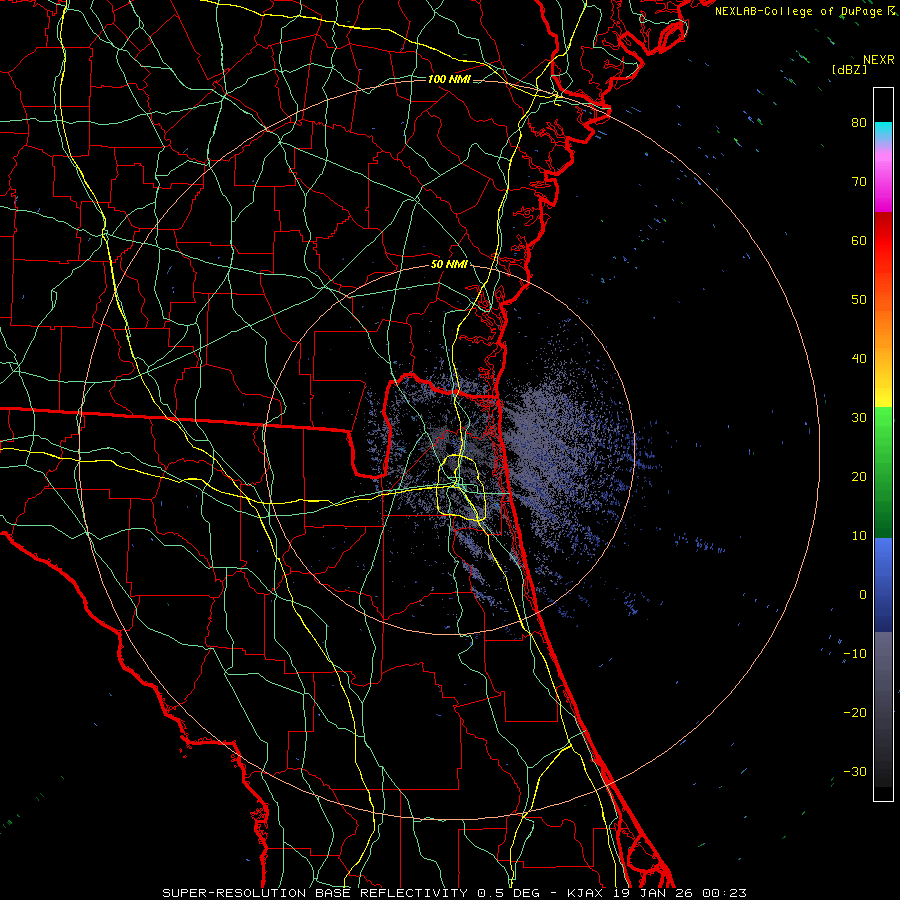The height and width of the screenshot is (900, 900).
Task: Click the 20 dBZ scale value
Action: 859,476
